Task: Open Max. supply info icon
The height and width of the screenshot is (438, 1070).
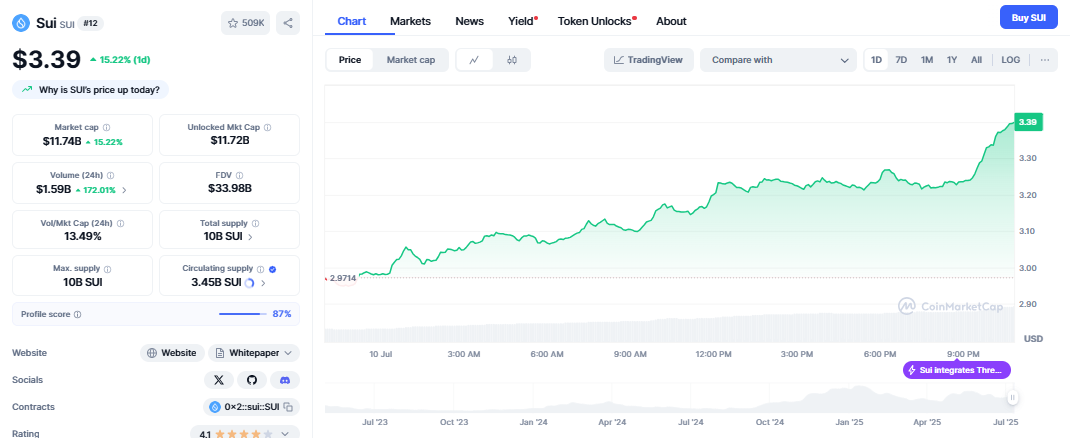Action: pos(108,269)
